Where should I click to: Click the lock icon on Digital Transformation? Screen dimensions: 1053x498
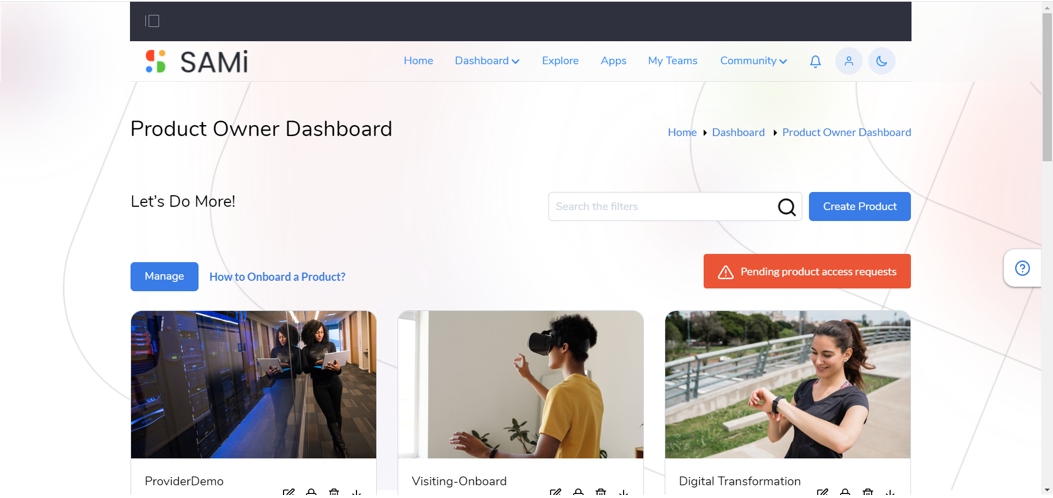click(x=845, y=493)
